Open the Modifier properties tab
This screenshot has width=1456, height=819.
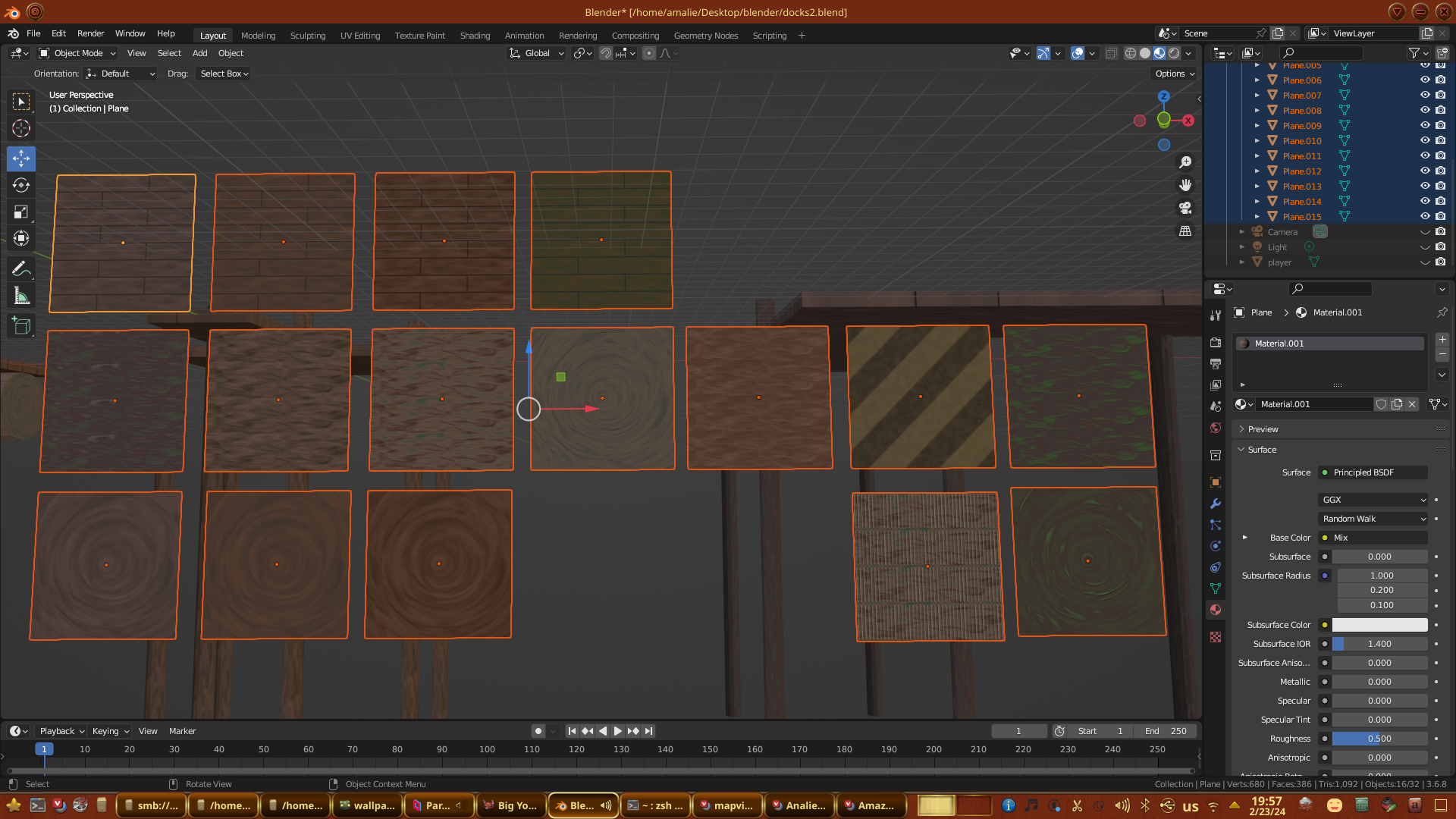1216,504
